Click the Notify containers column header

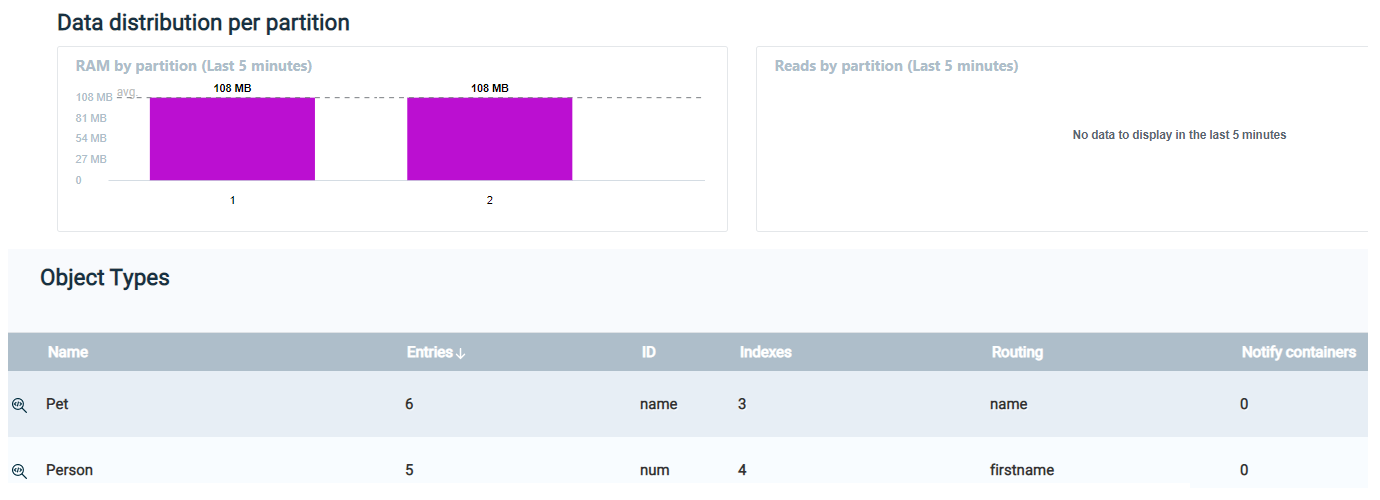1298,352
